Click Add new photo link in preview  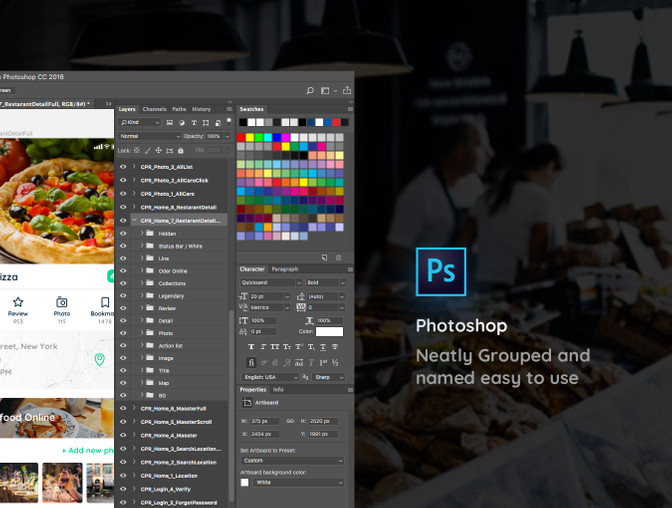(x=87, y=450)
